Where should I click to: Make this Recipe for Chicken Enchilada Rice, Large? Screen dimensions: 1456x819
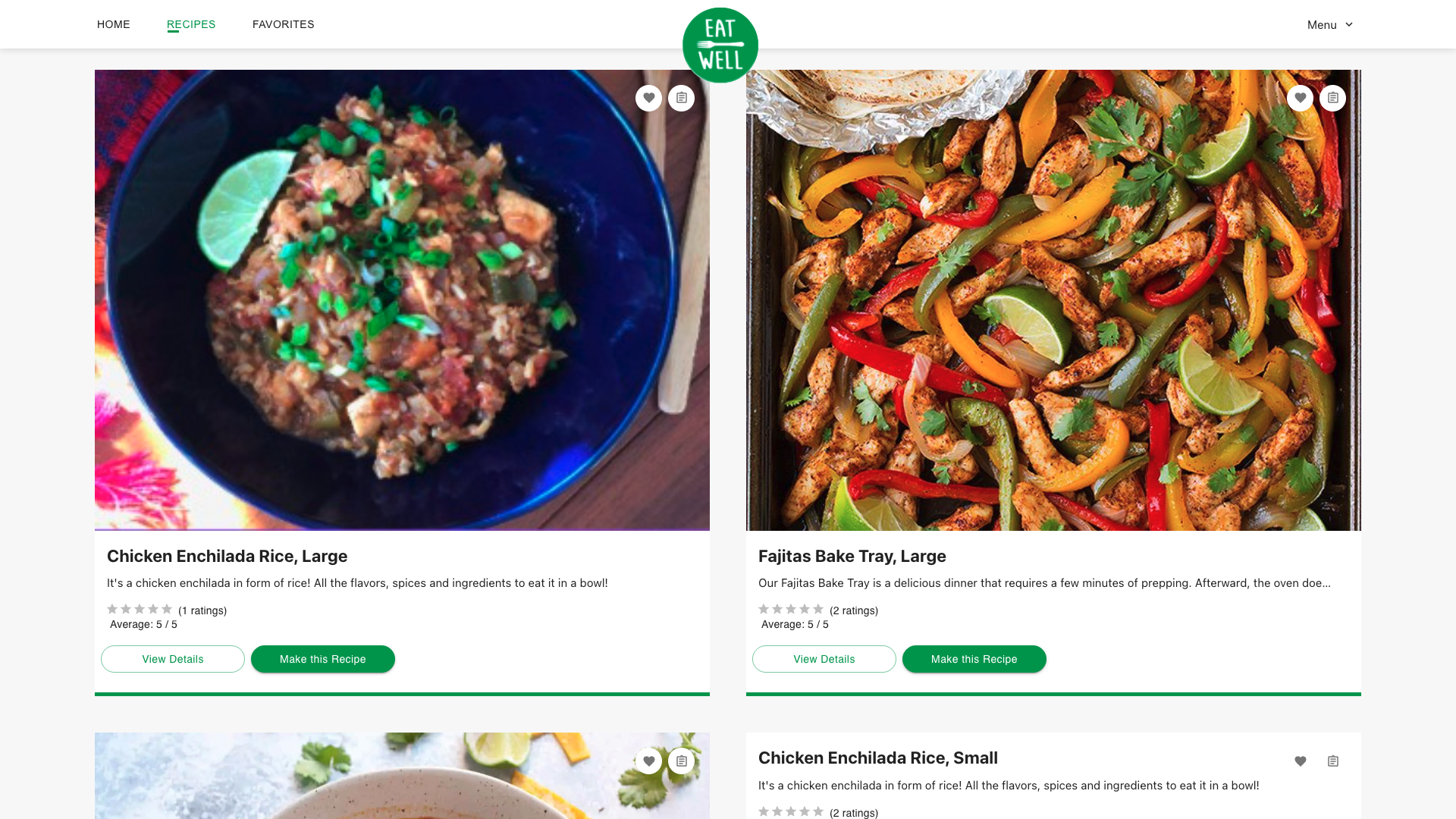coord(322,659)
